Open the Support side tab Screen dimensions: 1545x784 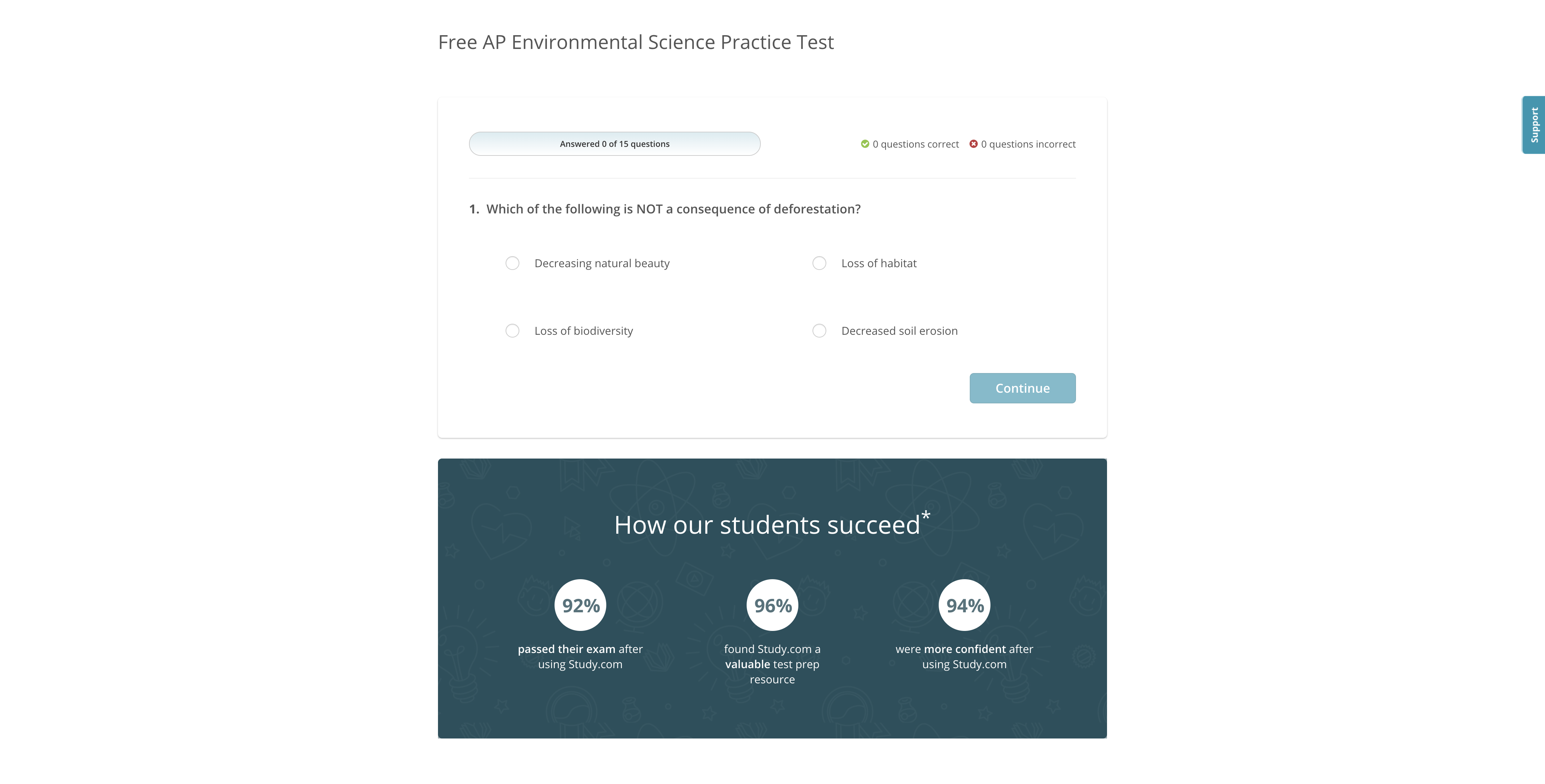click(x=1534, y=125)
